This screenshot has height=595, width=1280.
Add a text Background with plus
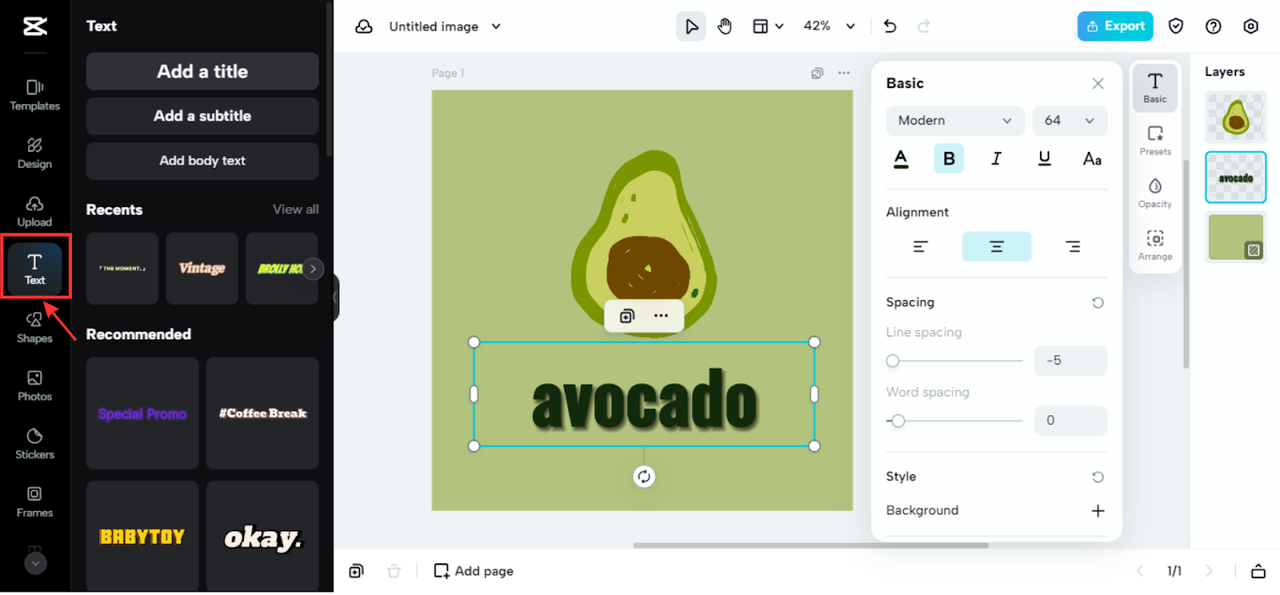point(1098,511)
